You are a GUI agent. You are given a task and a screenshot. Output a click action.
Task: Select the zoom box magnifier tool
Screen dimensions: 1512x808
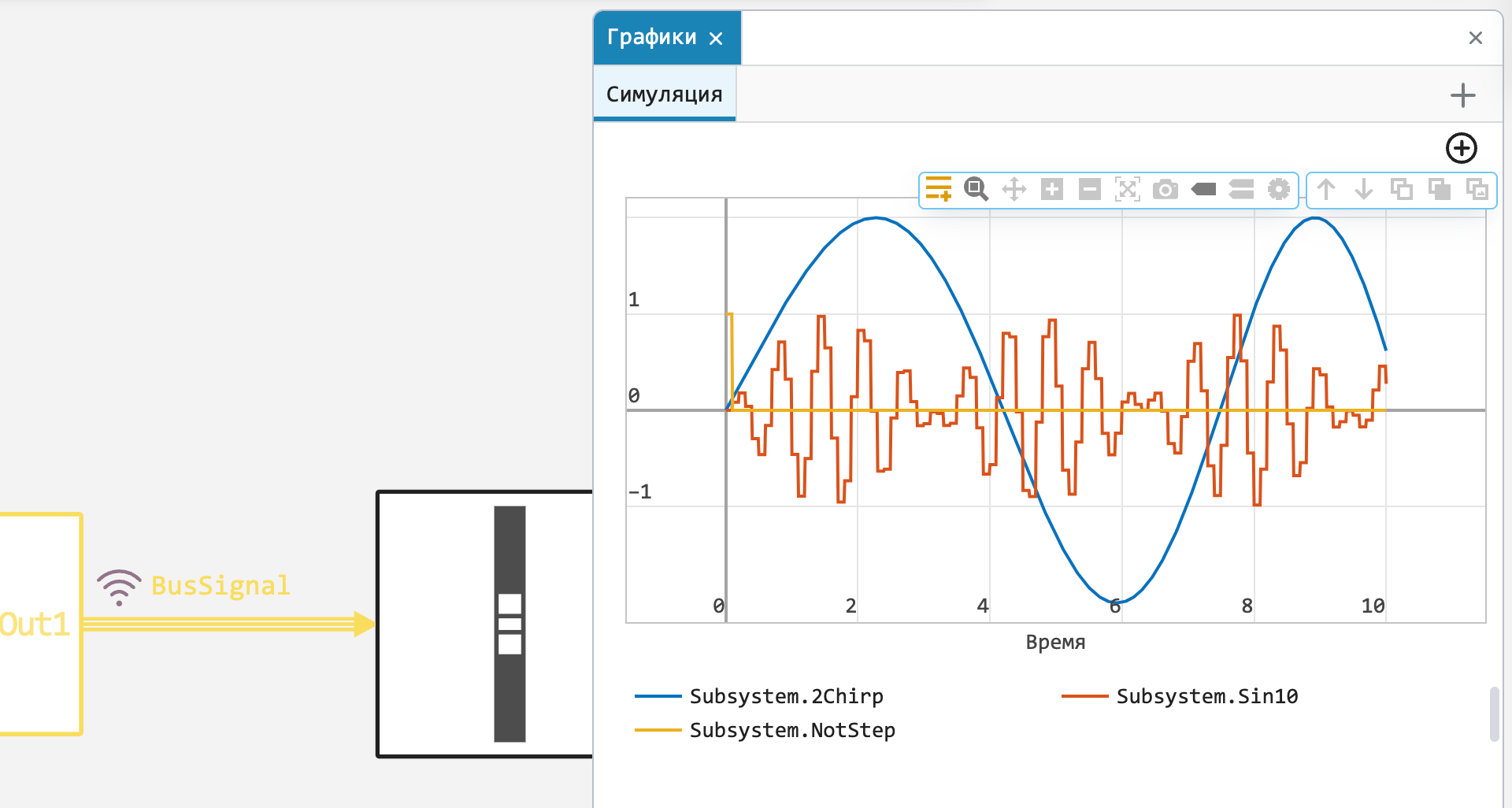[x=976, y=189]
